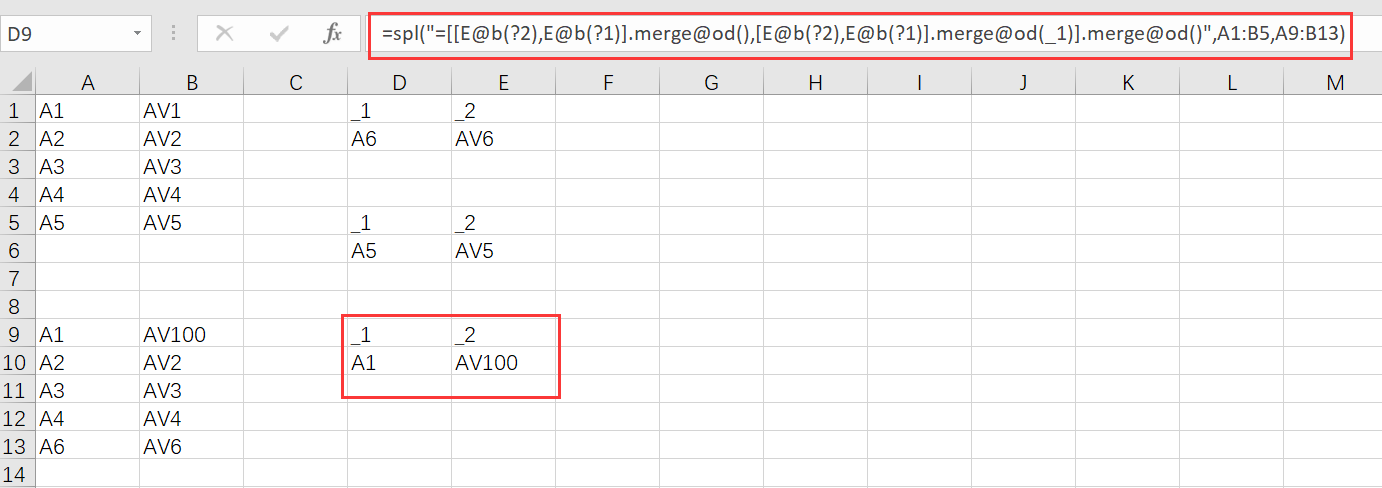
Task: Select cell D2 containing A6
Action: tap(399, 139)
